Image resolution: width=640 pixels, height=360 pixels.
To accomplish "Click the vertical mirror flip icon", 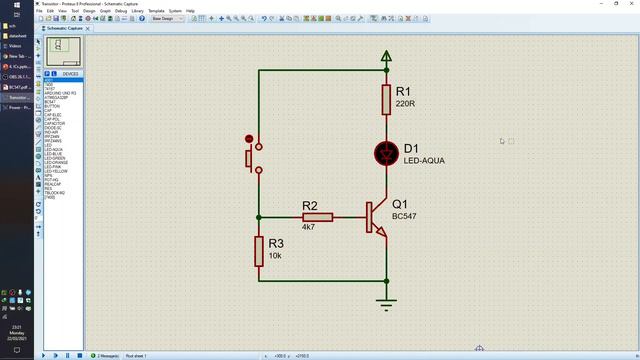I will 38,234.
